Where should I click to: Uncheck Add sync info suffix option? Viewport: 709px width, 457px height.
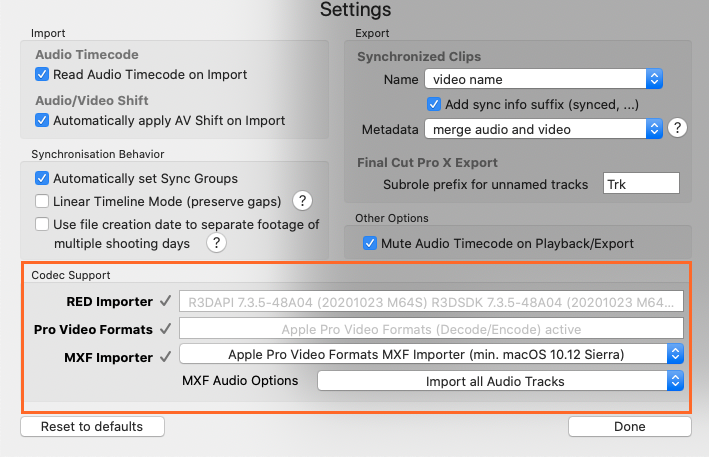tap(435, 103)
